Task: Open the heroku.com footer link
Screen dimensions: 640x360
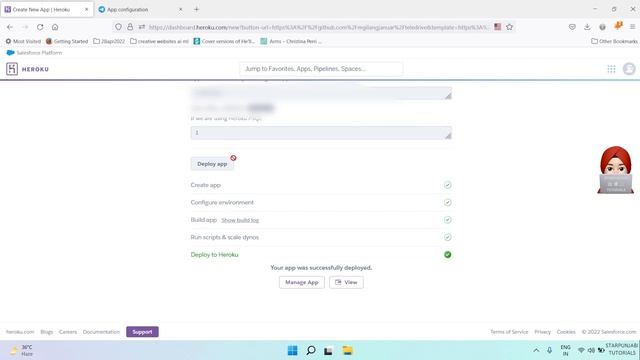Action: [20, 332]
